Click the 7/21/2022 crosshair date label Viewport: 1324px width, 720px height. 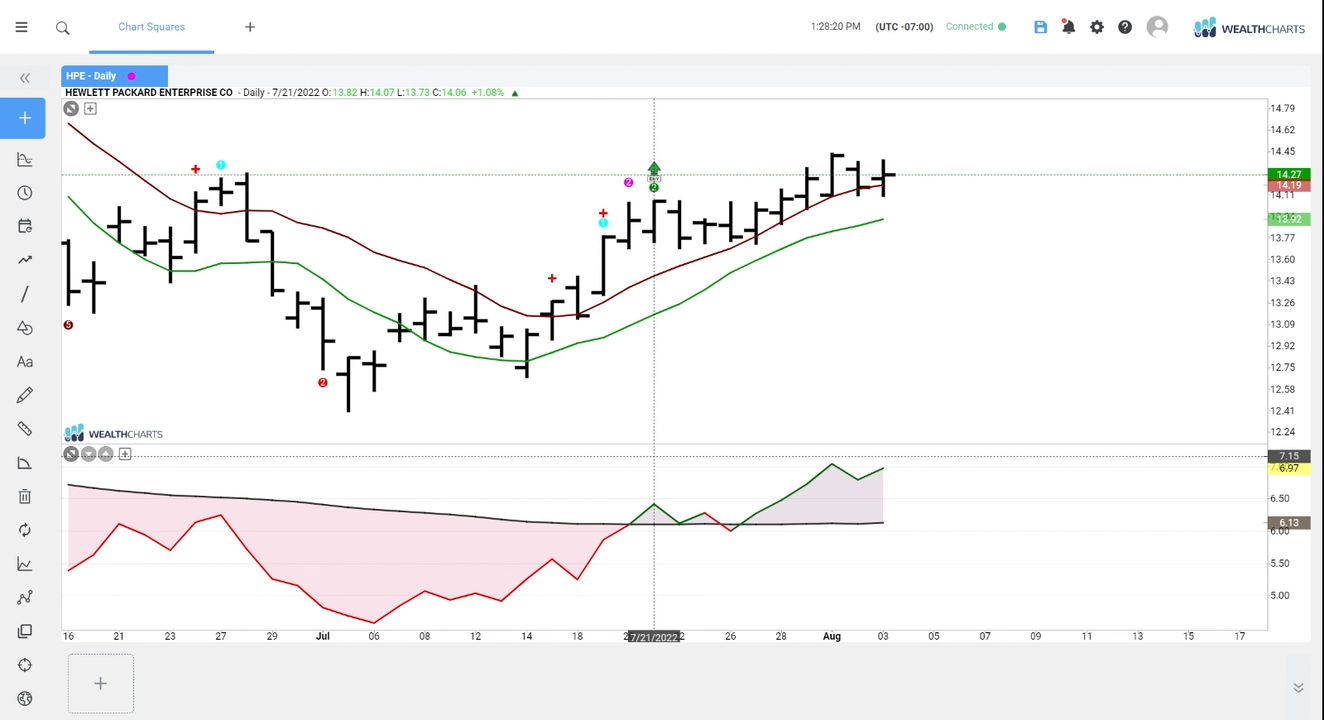point(654,637)
